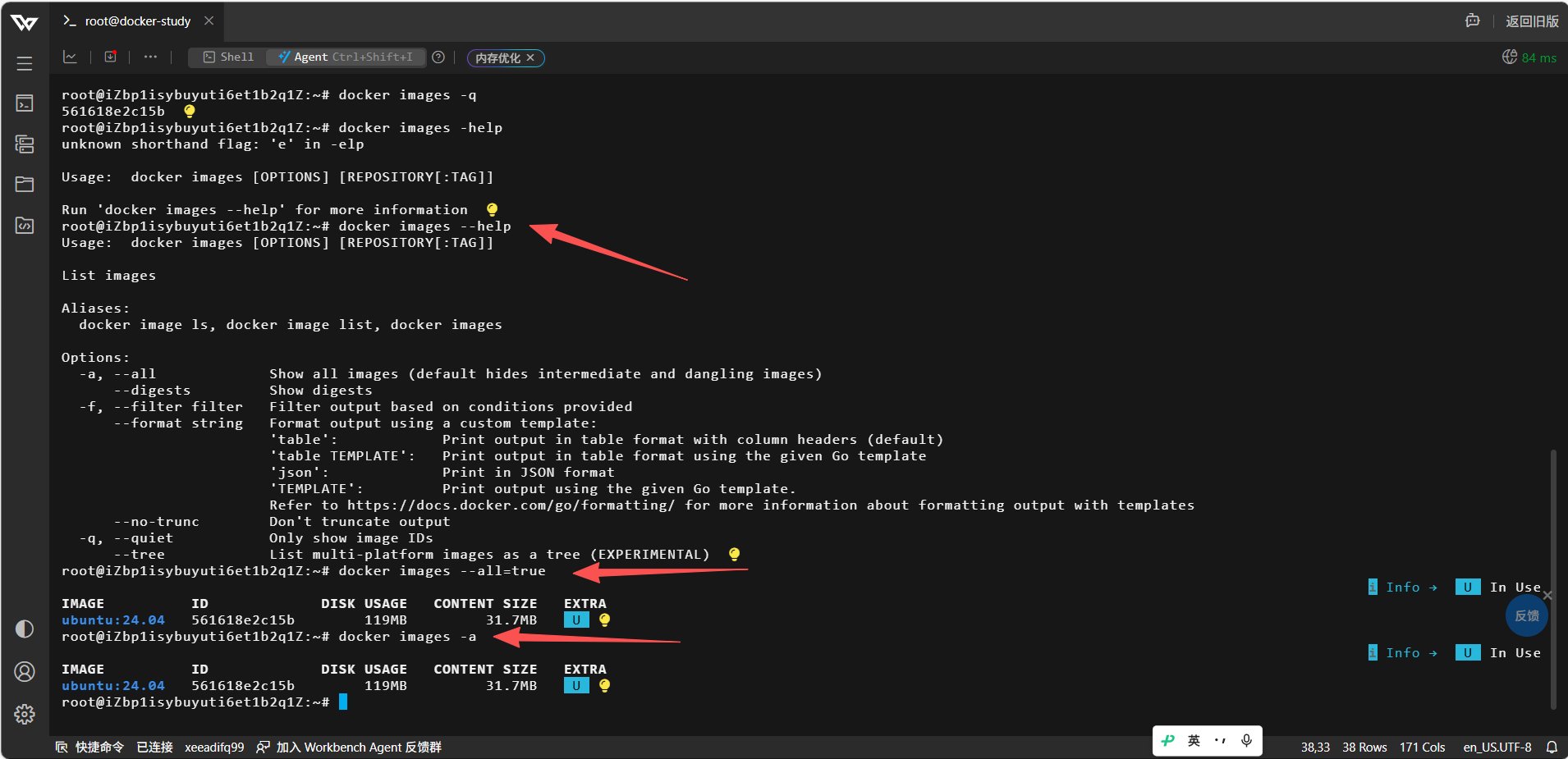Viewport: 1568px width, 759px height.
Task: Toggle the 英 input language button
Action: (x=1194, y=740)
